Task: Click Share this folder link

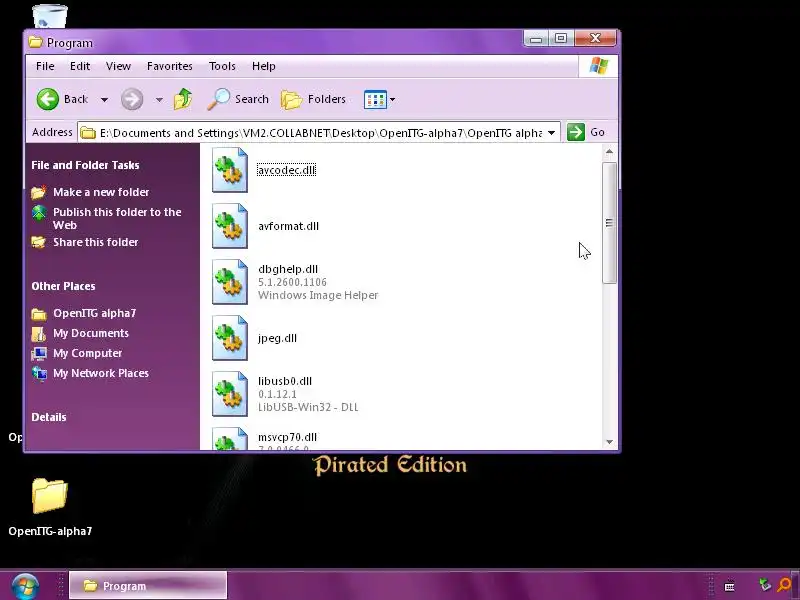Action: (95, 242)
